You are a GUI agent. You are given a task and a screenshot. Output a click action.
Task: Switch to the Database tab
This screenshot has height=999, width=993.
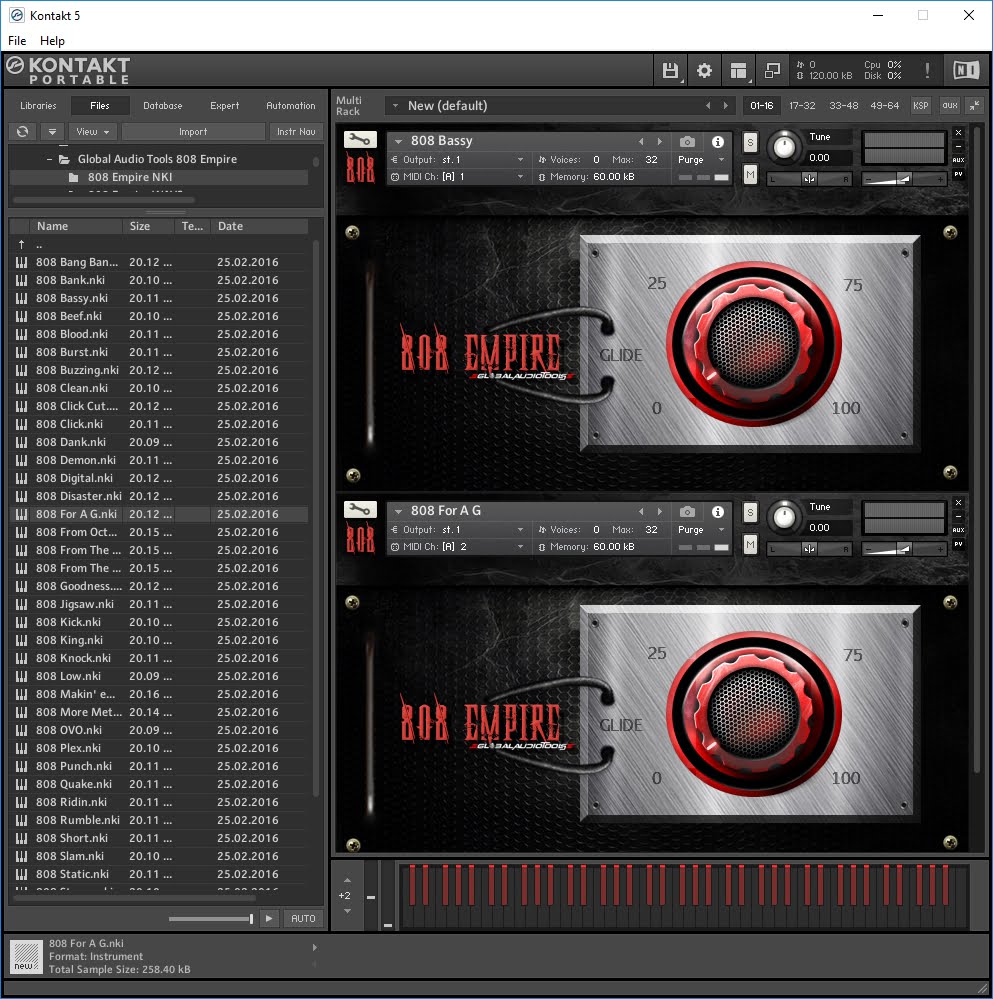click(x=162, y=106)
